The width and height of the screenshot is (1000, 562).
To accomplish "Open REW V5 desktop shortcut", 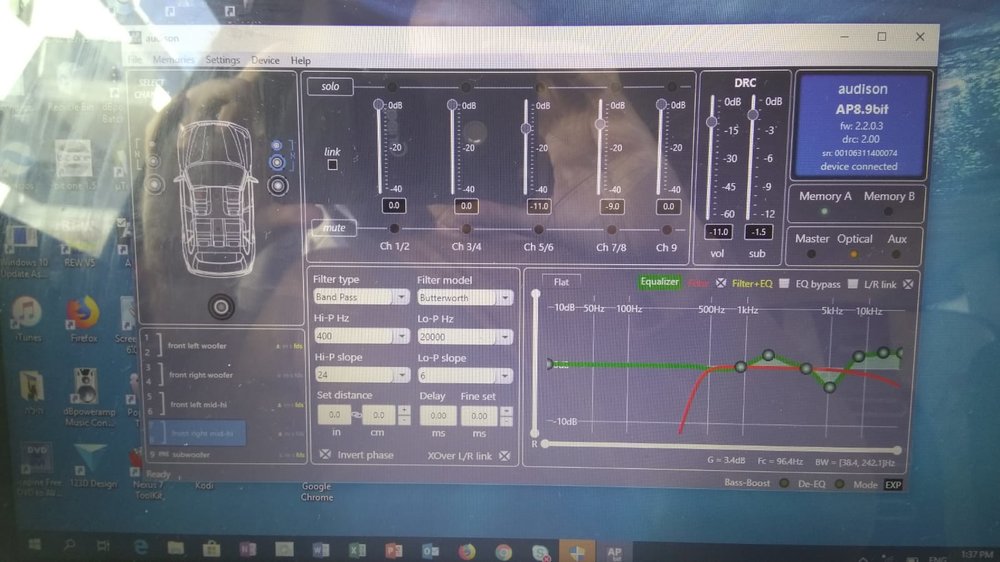I will pos(79,244).
